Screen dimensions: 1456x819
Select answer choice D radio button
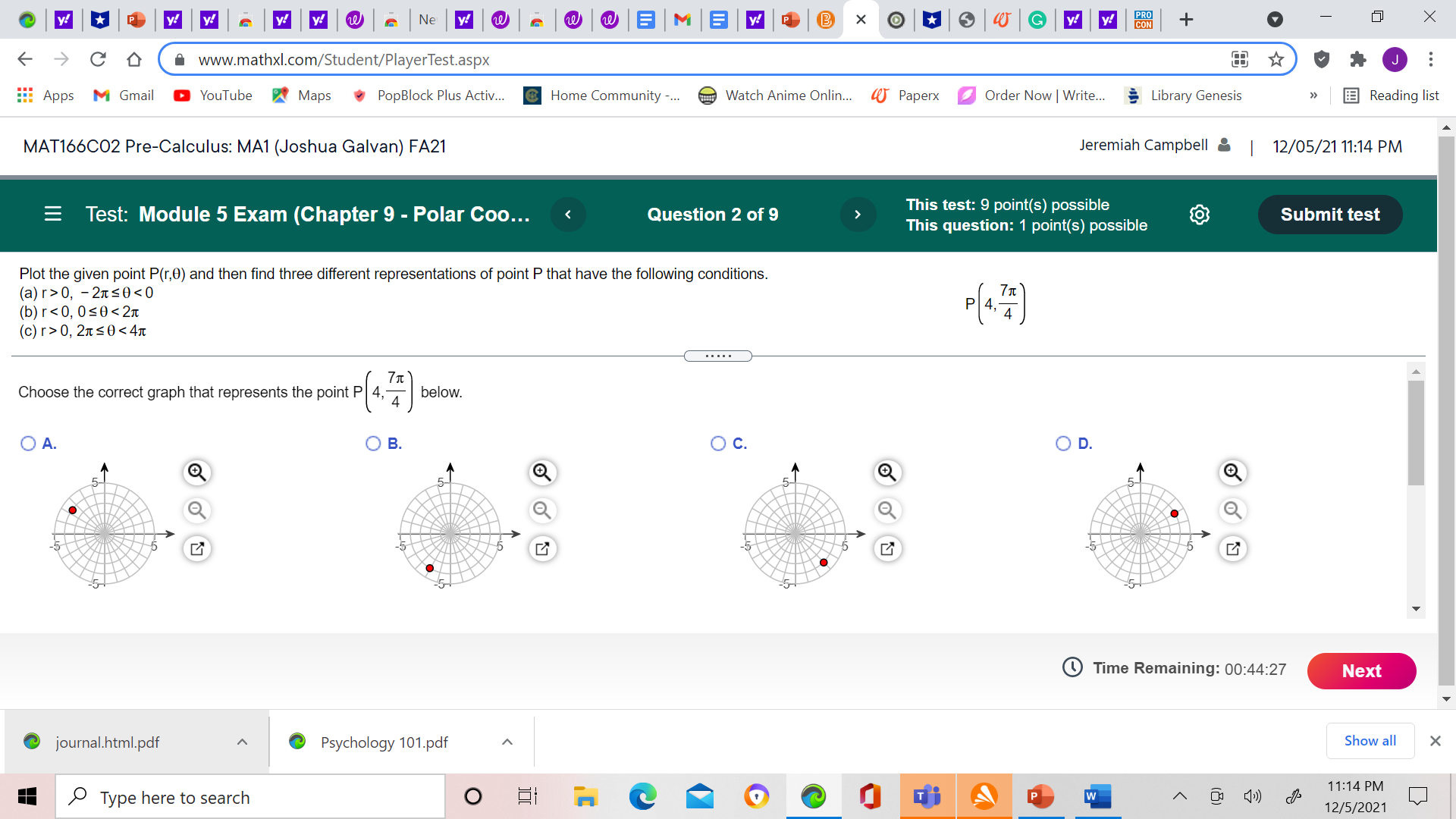(x=1063, y=443)
